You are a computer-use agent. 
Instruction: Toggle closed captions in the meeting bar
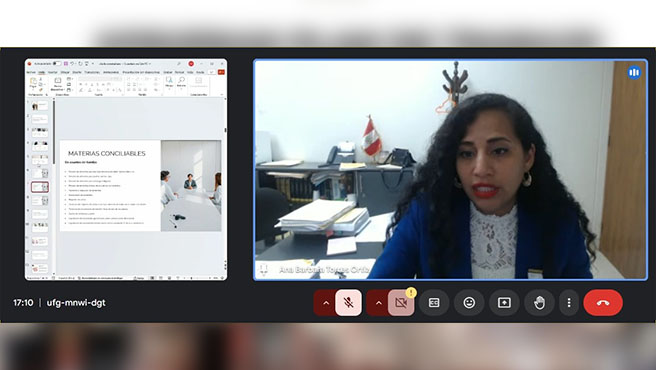point(434,303)
